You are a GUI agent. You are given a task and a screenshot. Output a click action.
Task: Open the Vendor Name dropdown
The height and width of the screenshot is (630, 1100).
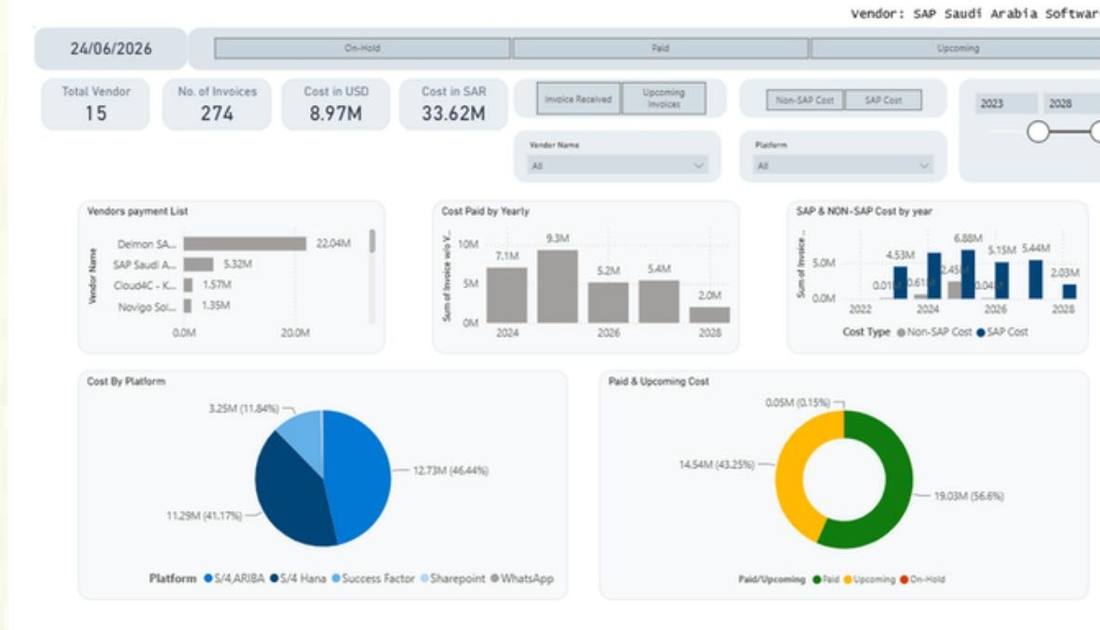tap(617, 166)
